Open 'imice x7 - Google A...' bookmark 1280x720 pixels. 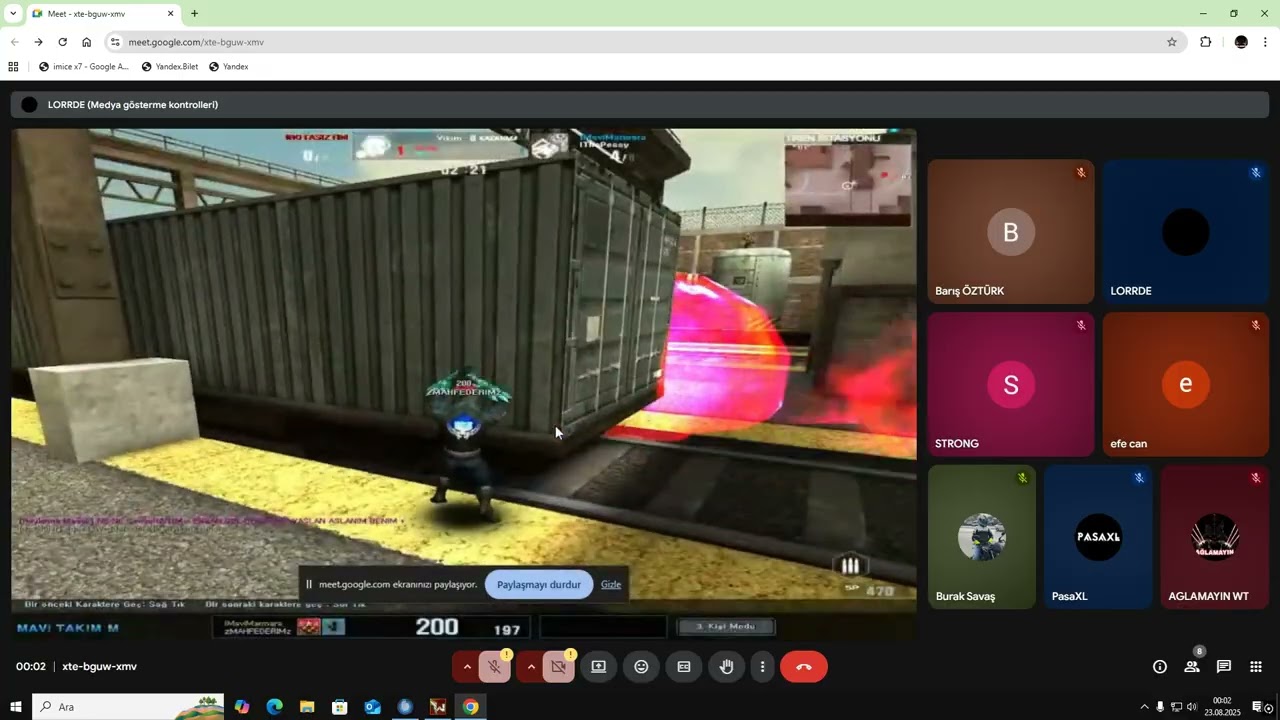pyautogui.click(x=84, y=67)
